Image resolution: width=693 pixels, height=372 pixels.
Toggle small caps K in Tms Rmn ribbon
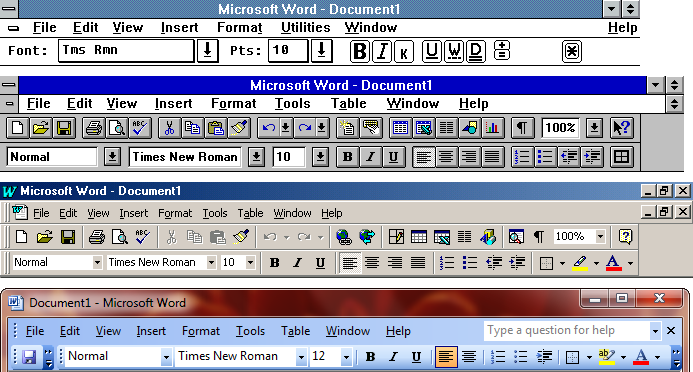(404, 51)
